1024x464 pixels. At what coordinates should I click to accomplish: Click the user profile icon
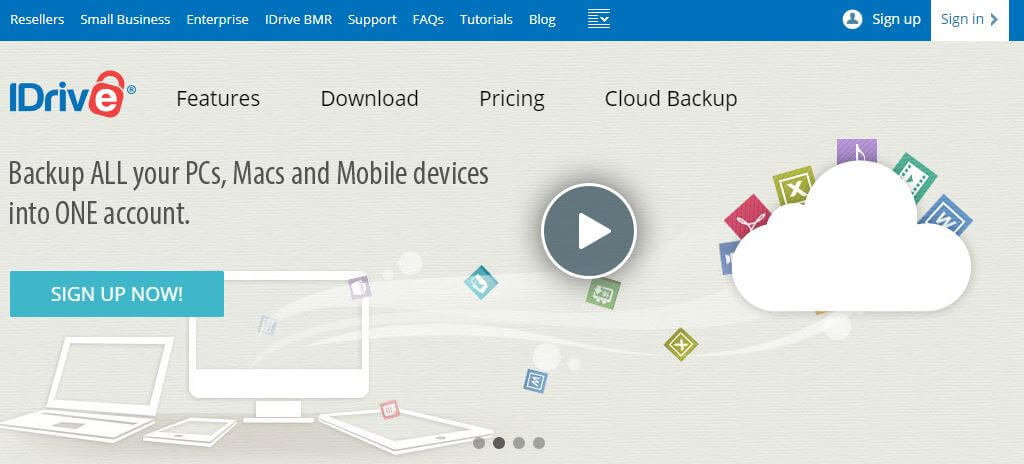852,19
